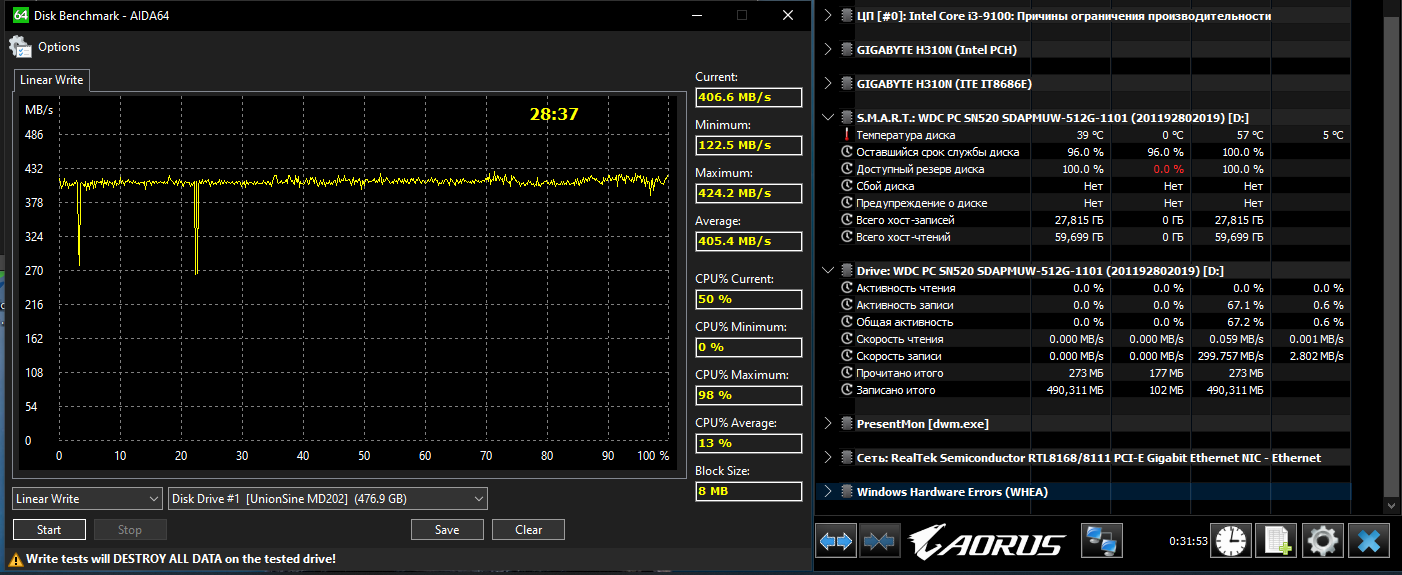Open the Linear Write test type dropdown
Screen dimensions: 1402x575
pyautogui.click(x=87, y=499)
